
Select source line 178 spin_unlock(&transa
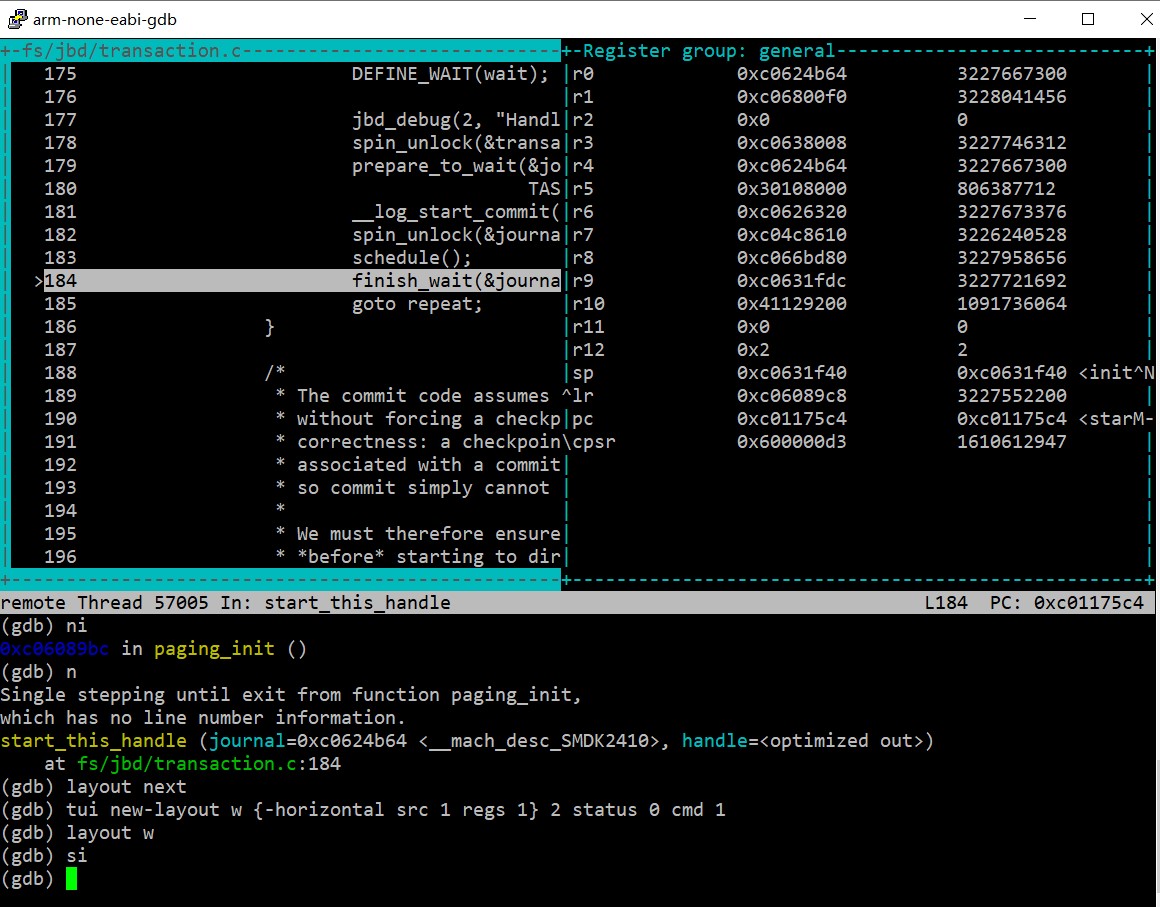coord(456,142)
